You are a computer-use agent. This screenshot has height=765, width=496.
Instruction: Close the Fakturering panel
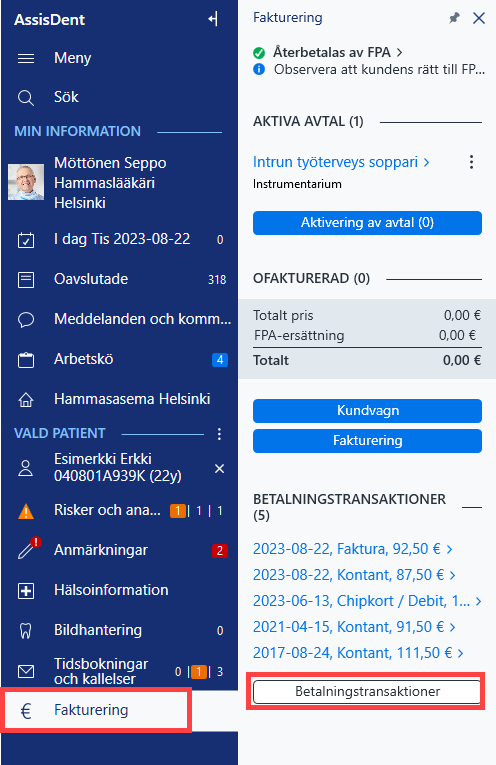479,19
